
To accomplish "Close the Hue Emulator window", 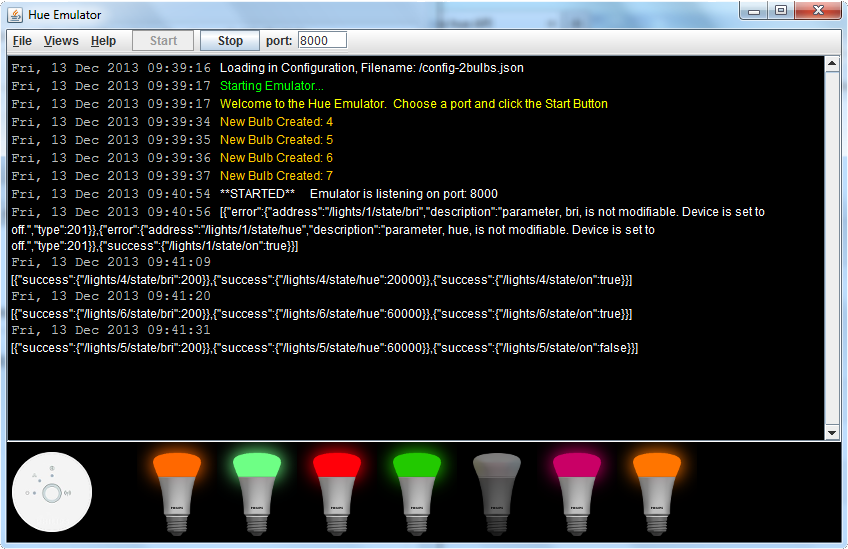I will 819,10.
